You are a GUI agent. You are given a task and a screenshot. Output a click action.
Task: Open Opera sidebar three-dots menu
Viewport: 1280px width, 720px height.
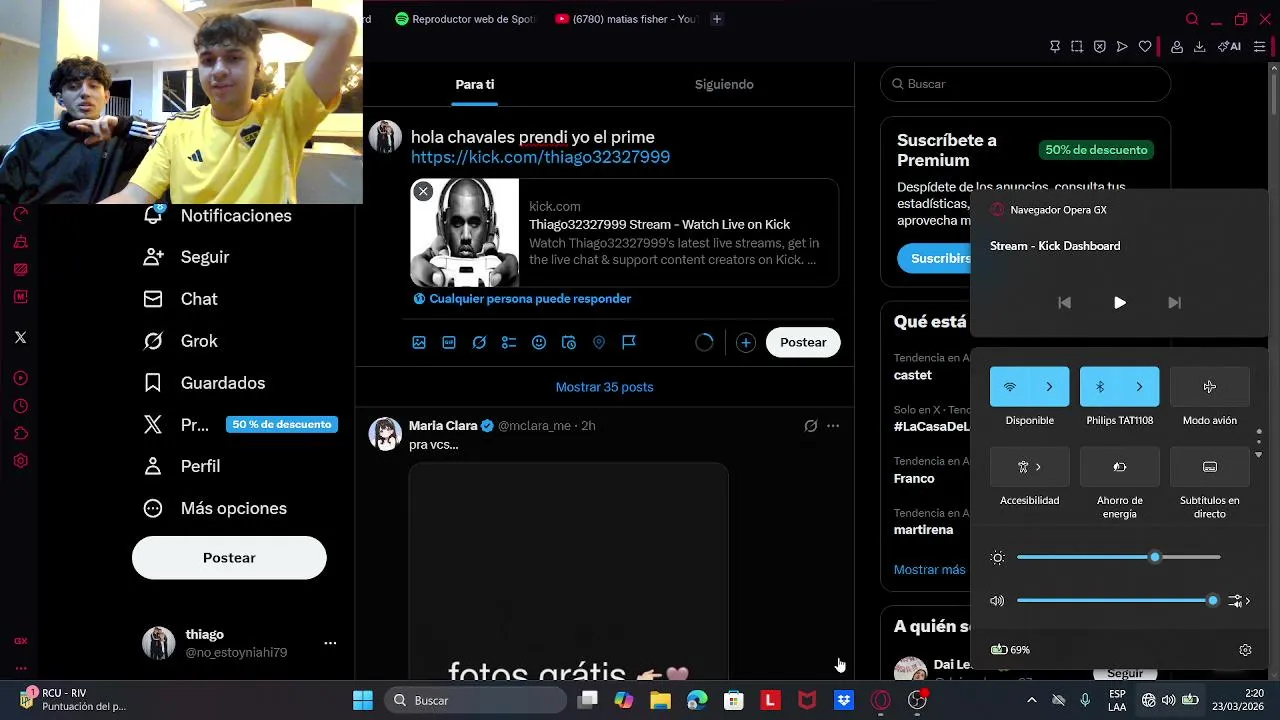(x=20, y=668)
